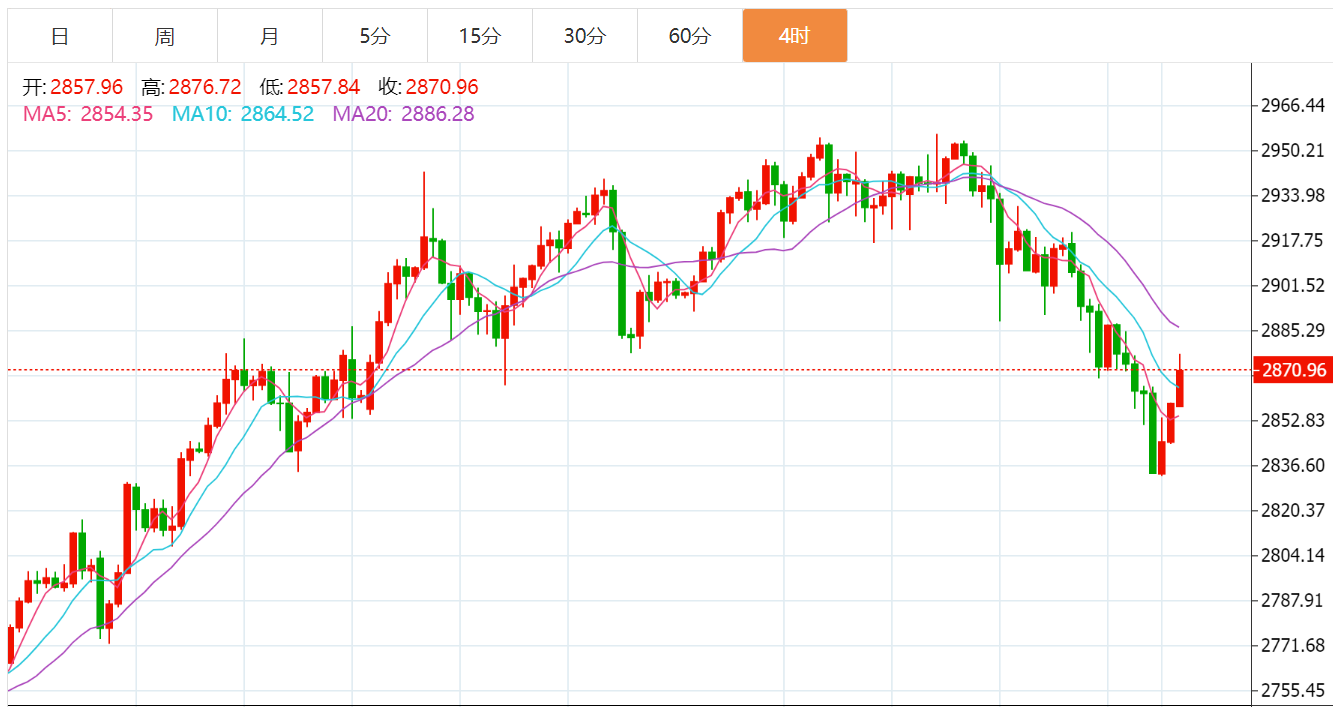Image resolution: width=1333 pixels, height=707 pixels.
Task: Click the 2771.68 price axis label
Action: [x=1294, y=645]
